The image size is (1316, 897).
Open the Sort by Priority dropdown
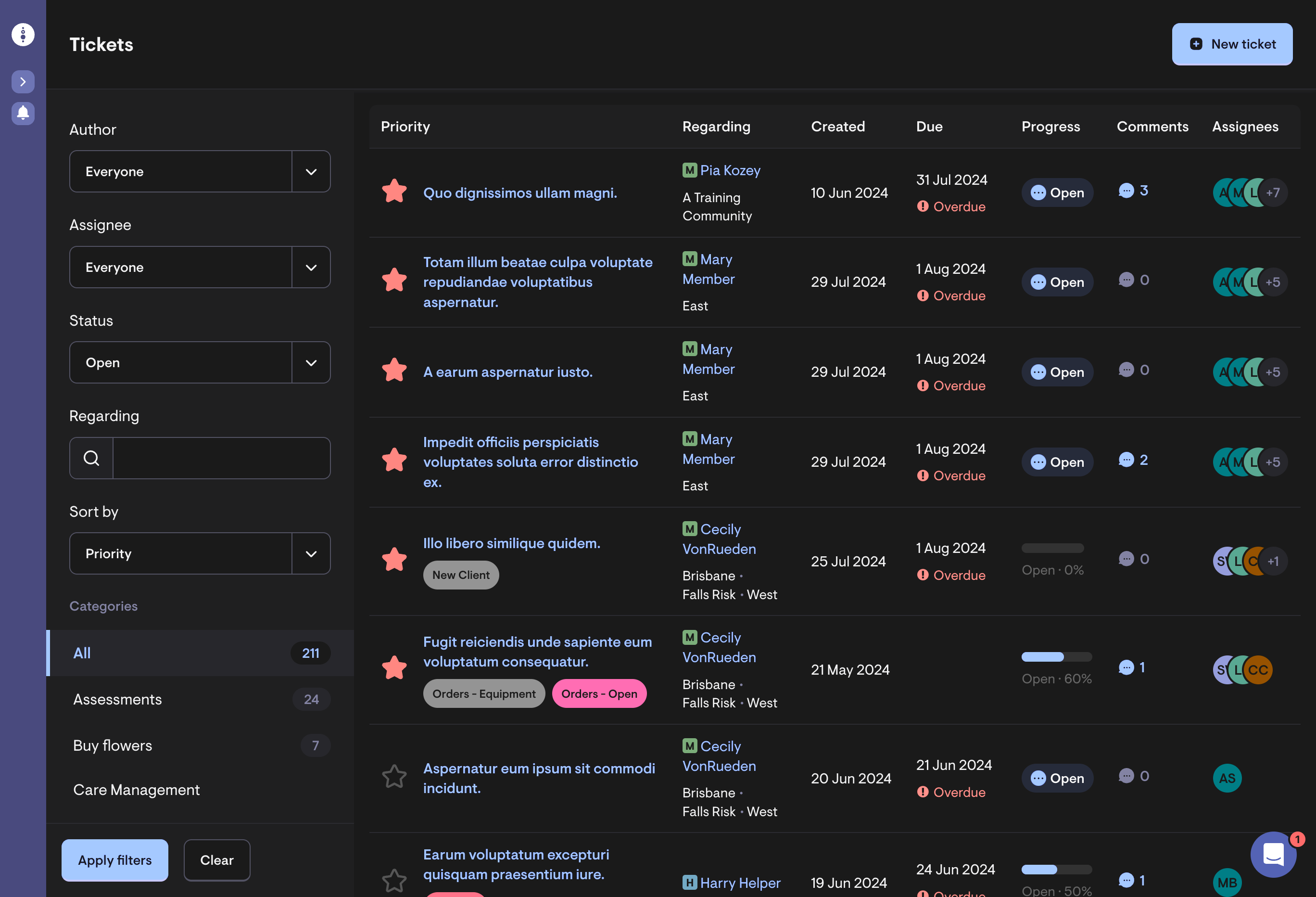click(200, 553)
